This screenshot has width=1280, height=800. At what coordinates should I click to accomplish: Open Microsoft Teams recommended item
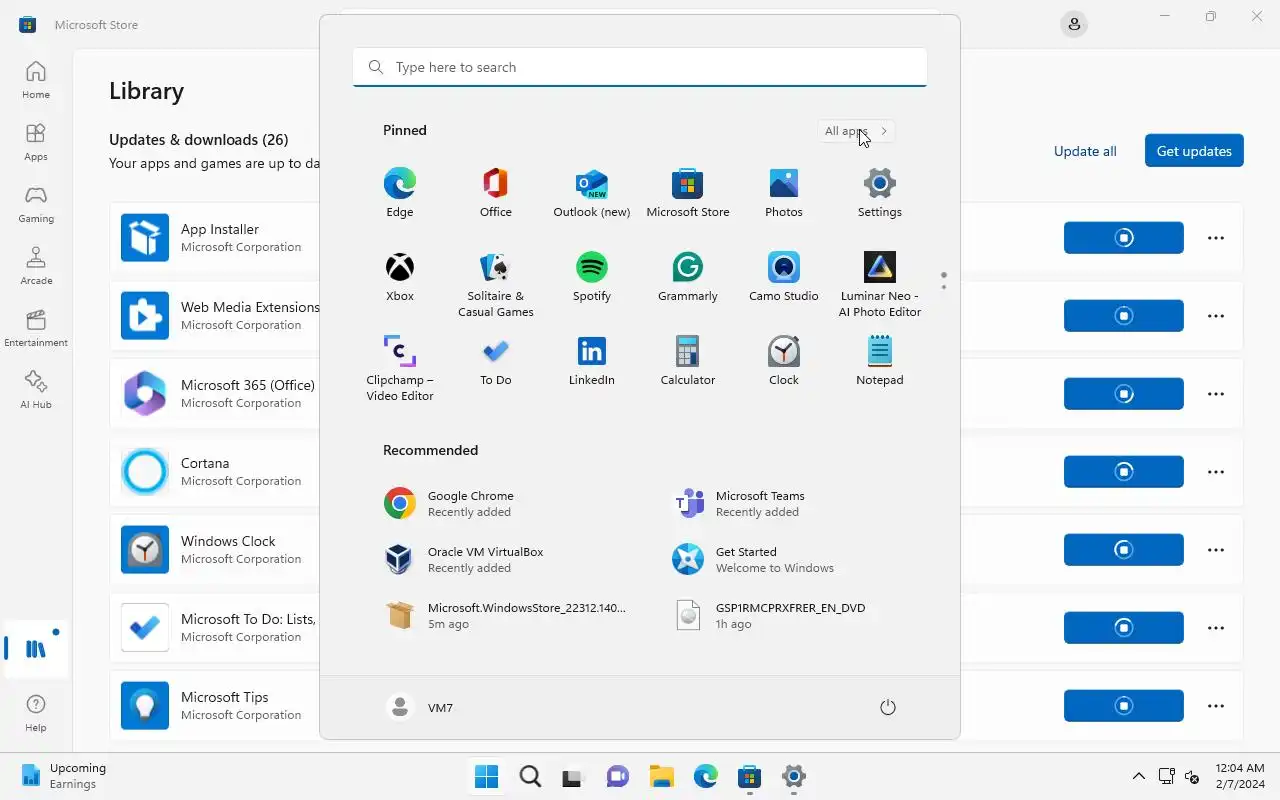click(x=784, y=504)
